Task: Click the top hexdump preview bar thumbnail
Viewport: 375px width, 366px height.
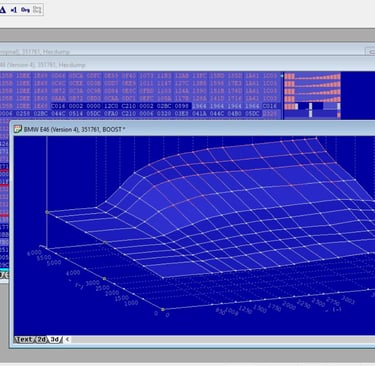Action: [312, 76]
